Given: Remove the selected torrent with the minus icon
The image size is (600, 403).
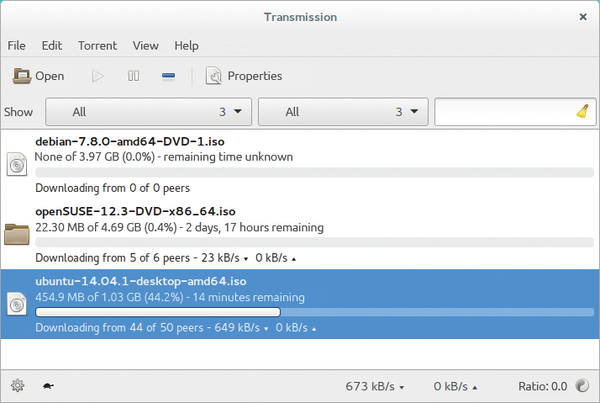Looking at the screenshot, I should coord(168,76).
